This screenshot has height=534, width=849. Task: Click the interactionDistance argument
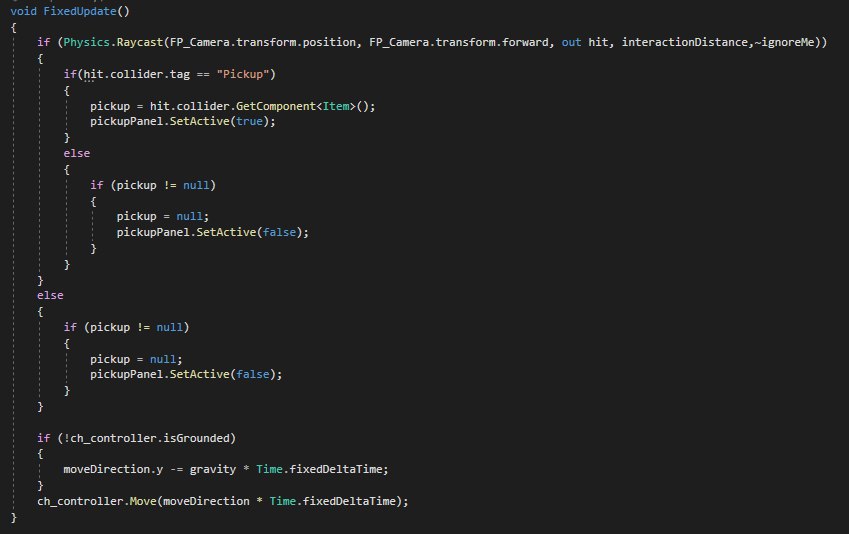point(684,42)
